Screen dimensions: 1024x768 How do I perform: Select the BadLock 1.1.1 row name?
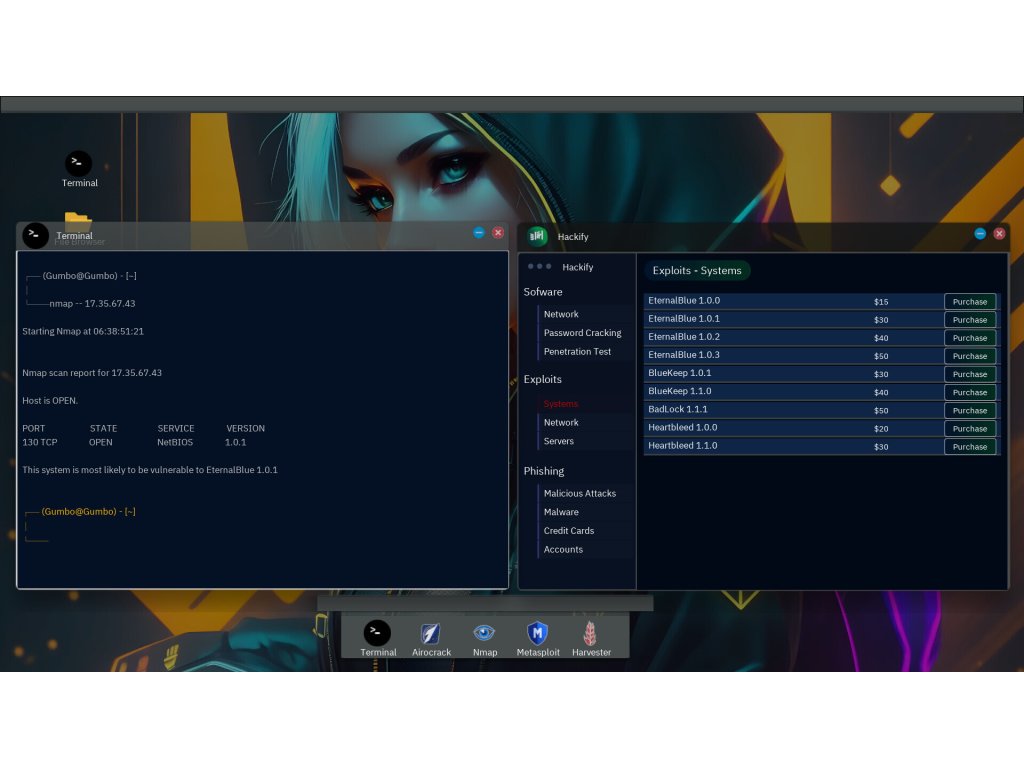(x=678, y=409)
